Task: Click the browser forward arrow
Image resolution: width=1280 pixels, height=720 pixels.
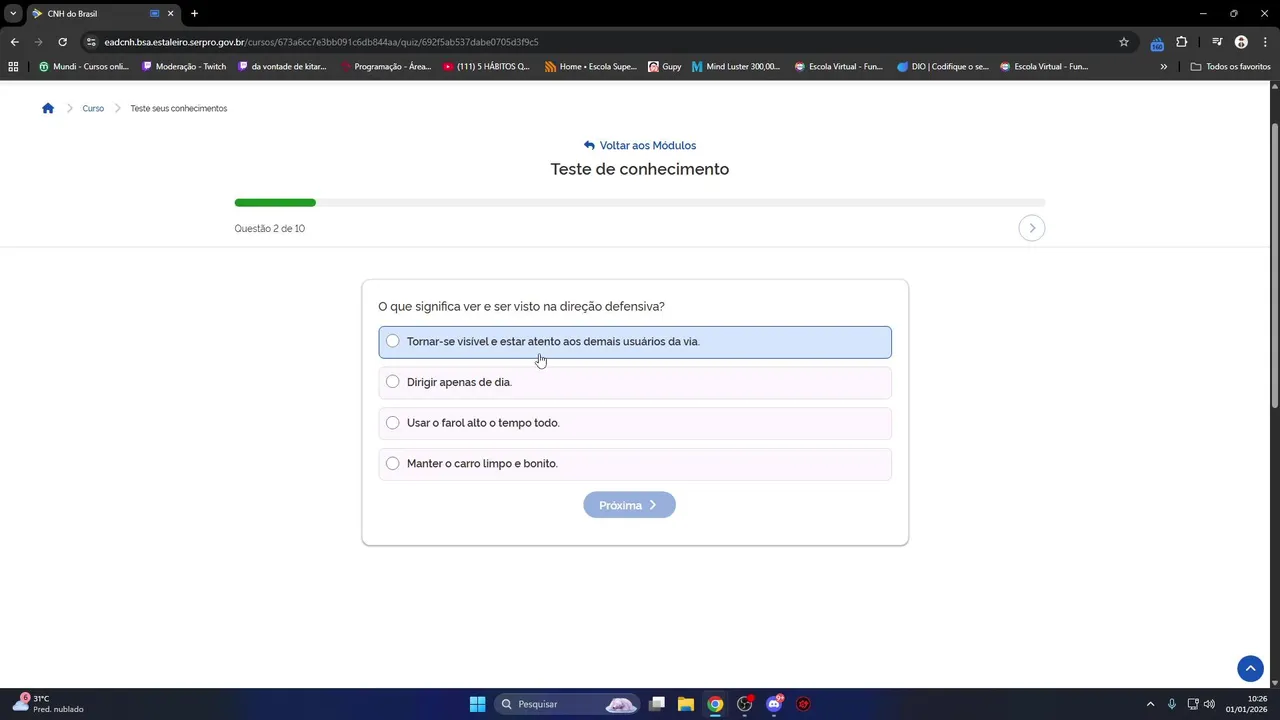Action: pyautogui.click(x=38, y=42)
